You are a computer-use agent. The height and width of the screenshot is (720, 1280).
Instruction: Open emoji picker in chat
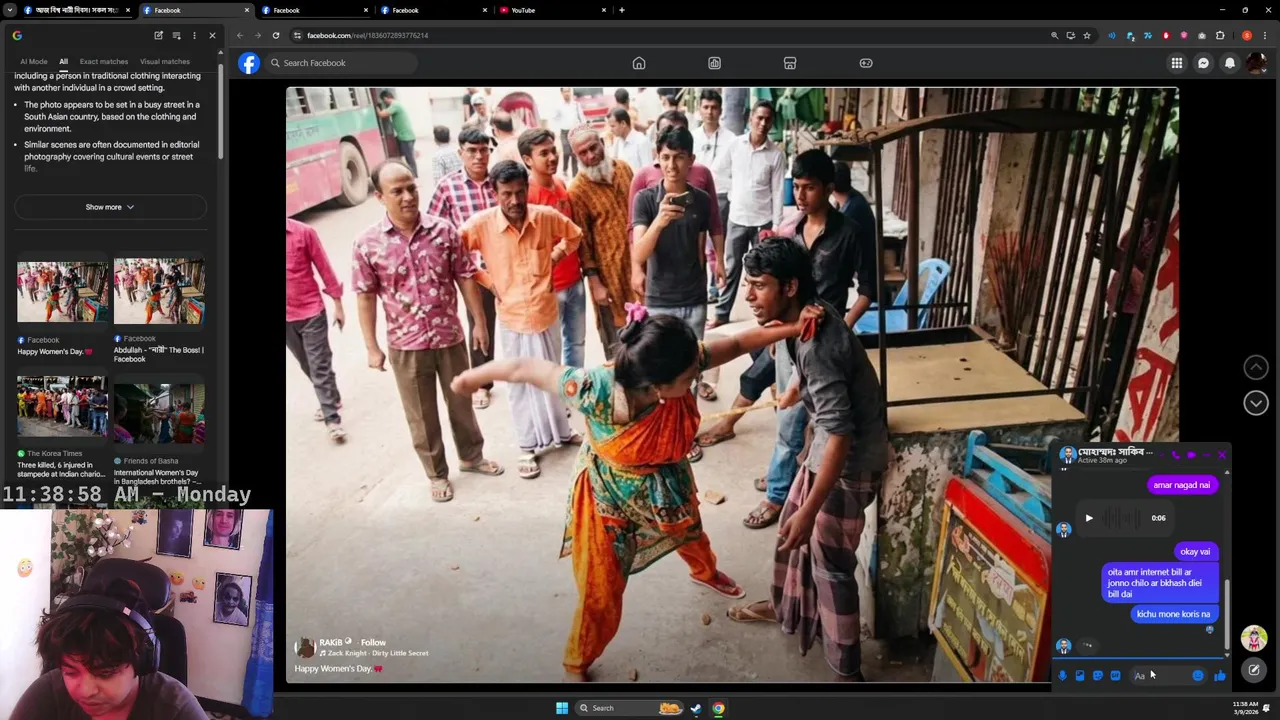[1198, 676]
